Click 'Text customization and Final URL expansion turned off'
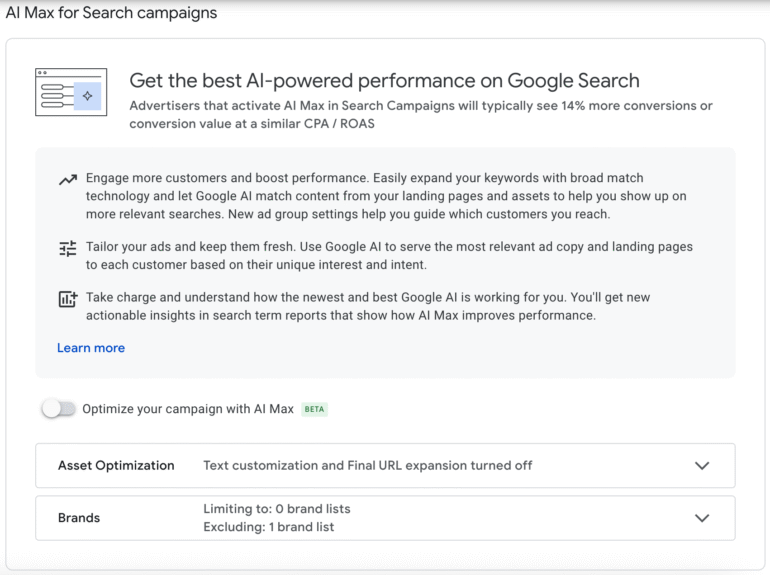This screenshot has width=770, height=575. (x=367, y=465)
